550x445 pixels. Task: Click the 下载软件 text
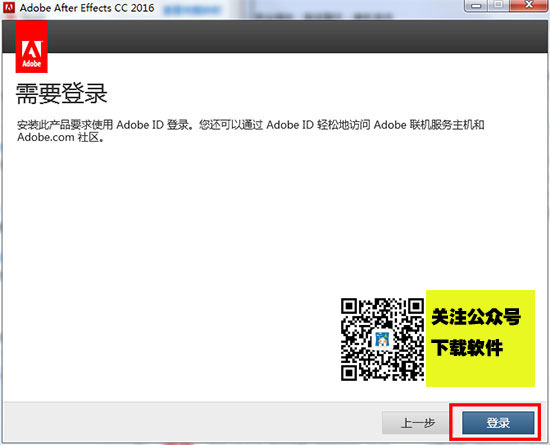point(467,348)
